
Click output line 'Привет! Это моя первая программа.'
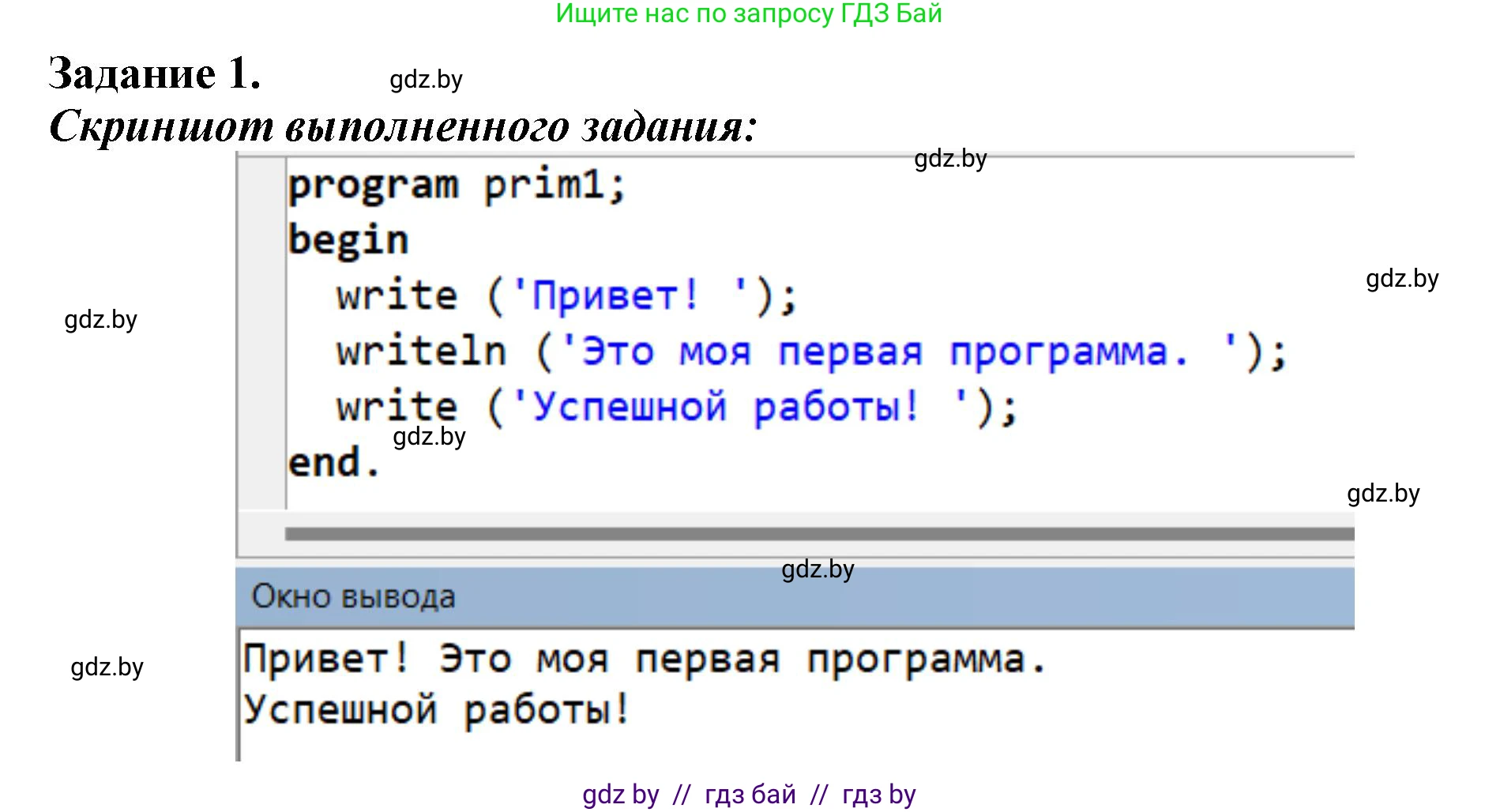coord(645,660)
